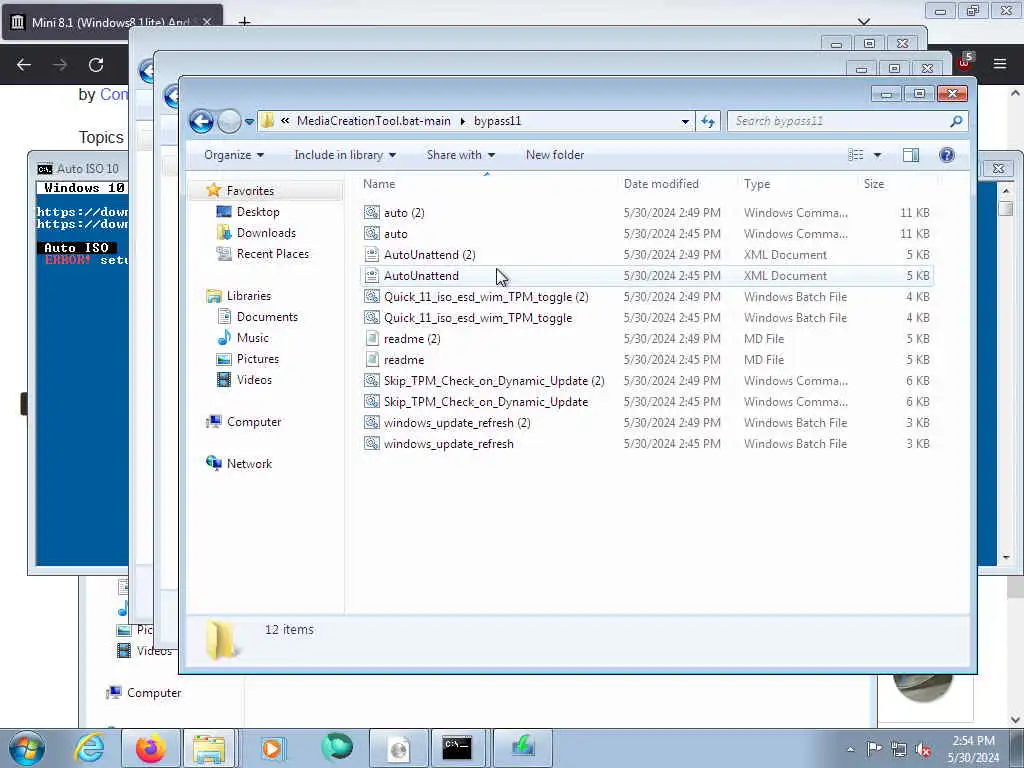Viewport: 1024px width, 768px height.
Task: Click the search magnifier icon
Action: (956, 121)
